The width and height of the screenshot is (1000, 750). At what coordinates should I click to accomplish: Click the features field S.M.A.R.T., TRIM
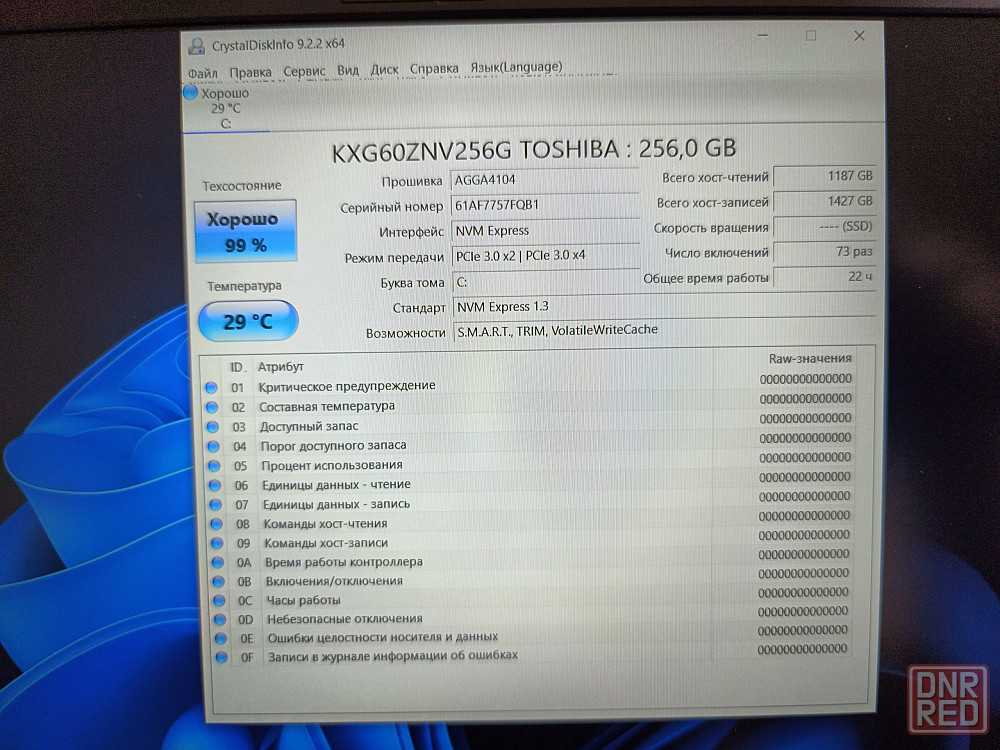point(664,330)
